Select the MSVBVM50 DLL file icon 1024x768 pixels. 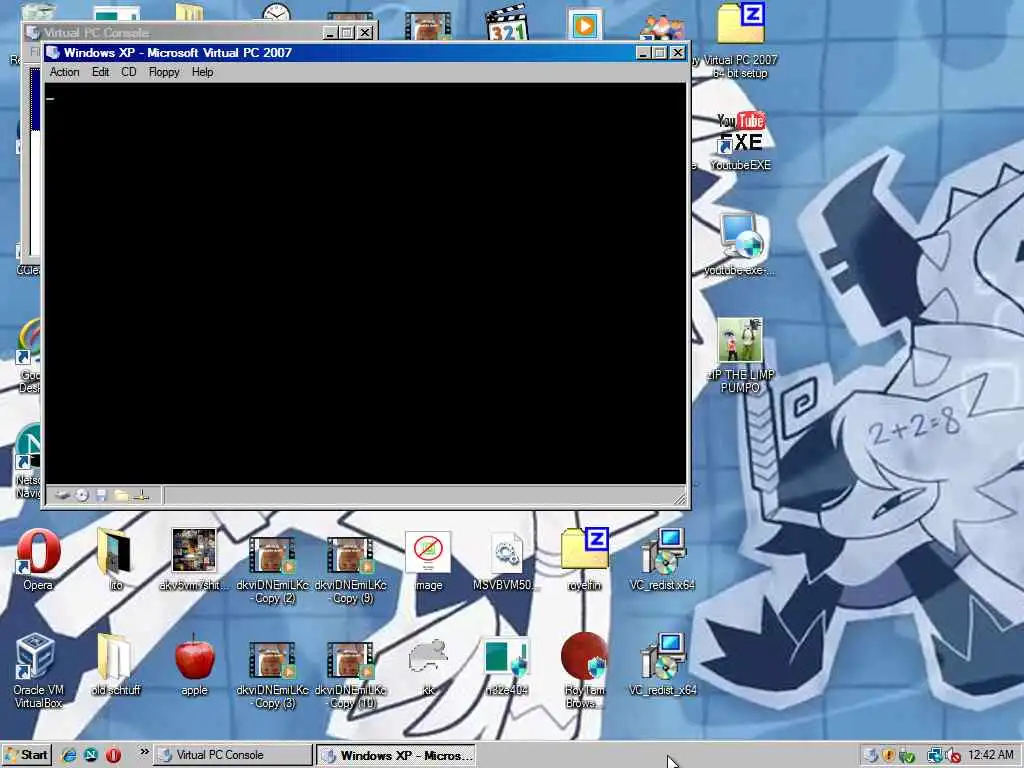click(x=506, y=560)
